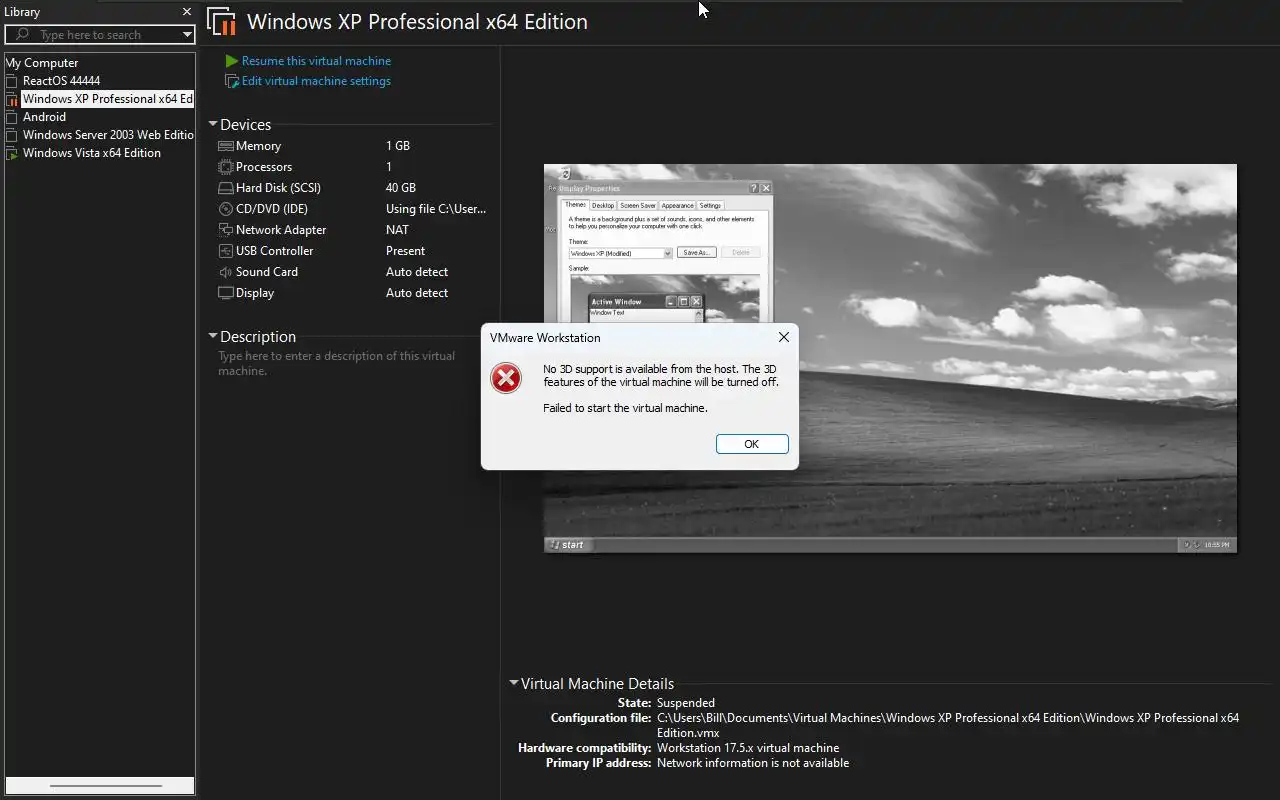Click the NAT network value
This screenshot has width=1280, height=800.
coord(397,230)
